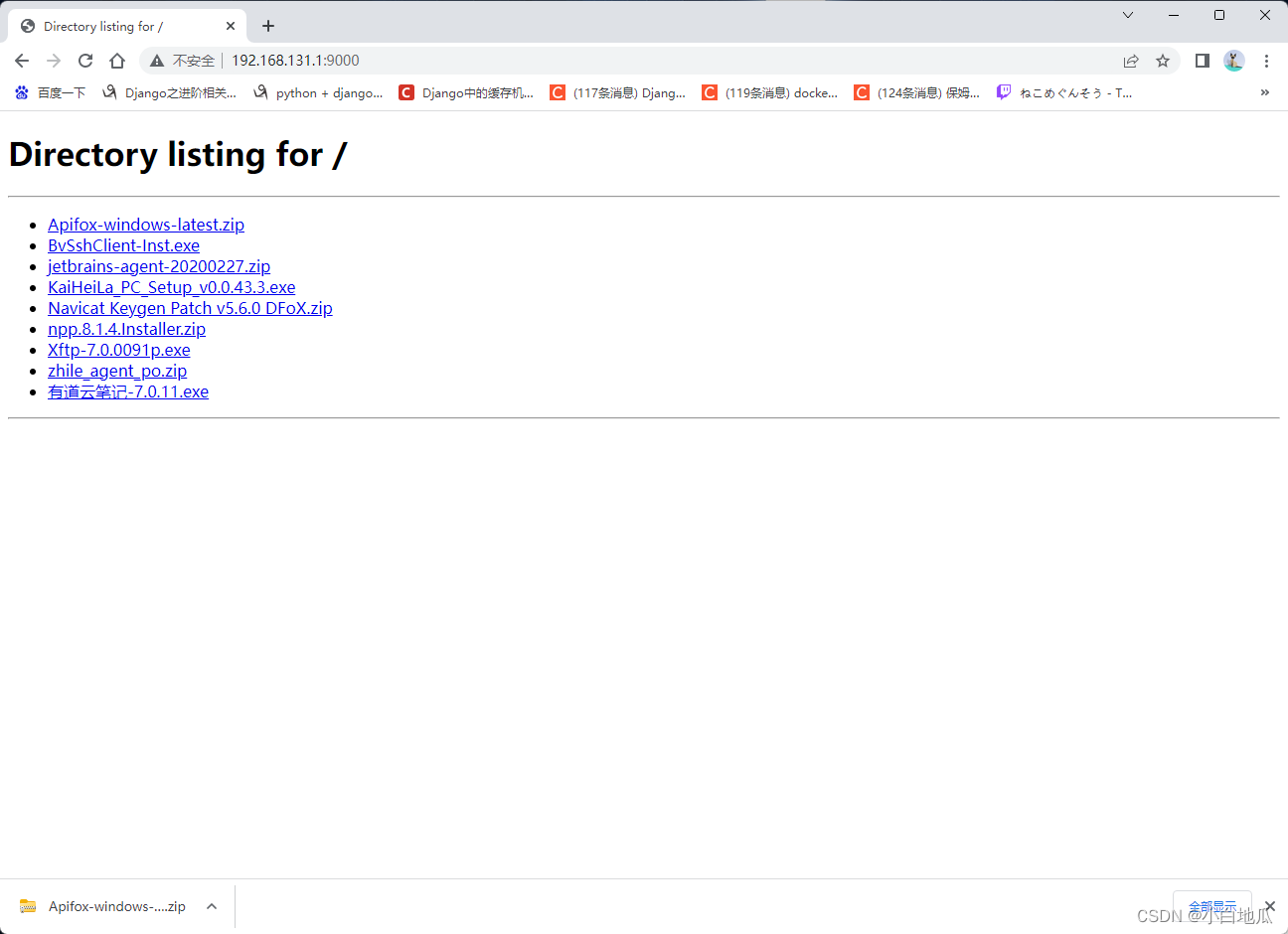Open a new browser tab
This screenshot has height=934, width=1288.
[268, 26]
